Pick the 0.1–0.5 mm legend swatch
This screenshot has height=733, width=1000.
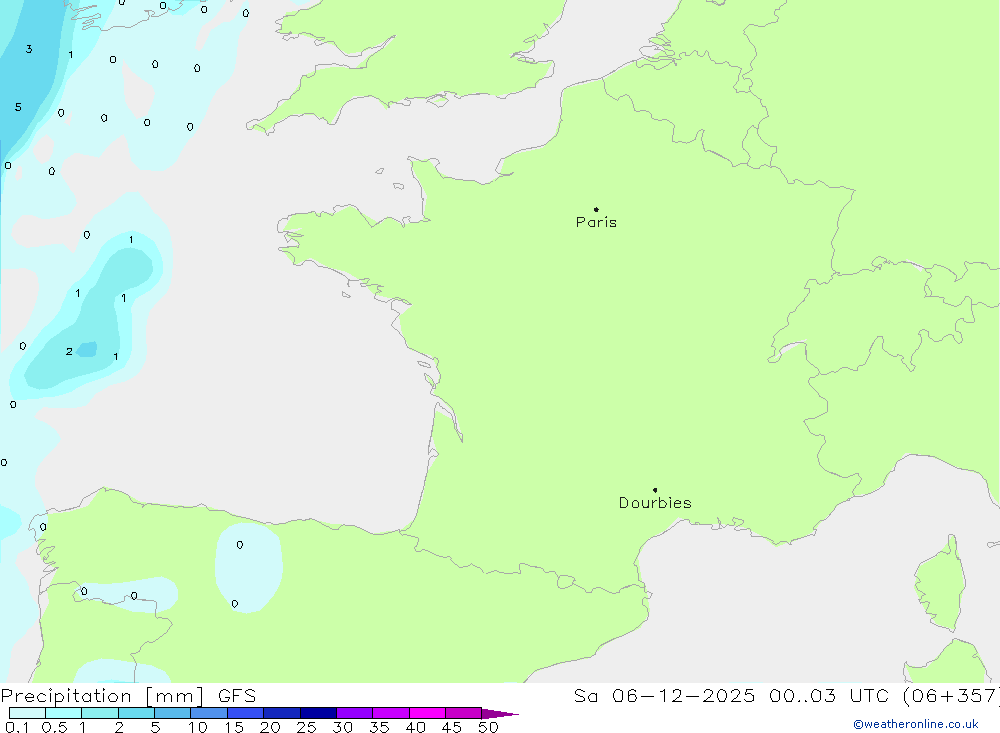coord(27,713)
